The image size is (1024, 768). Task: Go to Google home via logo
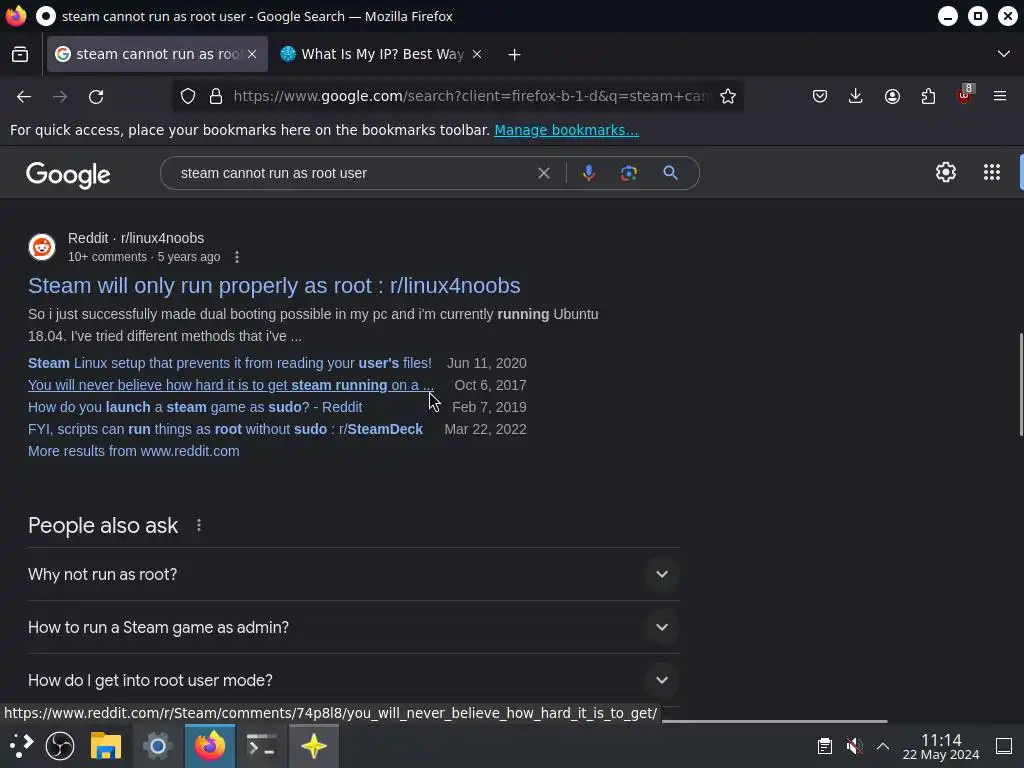click(68, 174)
